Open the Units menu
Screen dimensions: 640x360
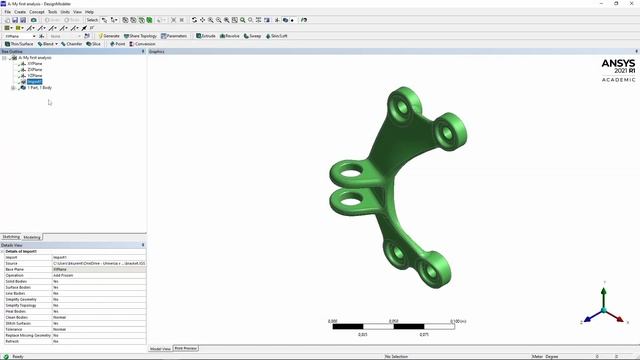65,12
